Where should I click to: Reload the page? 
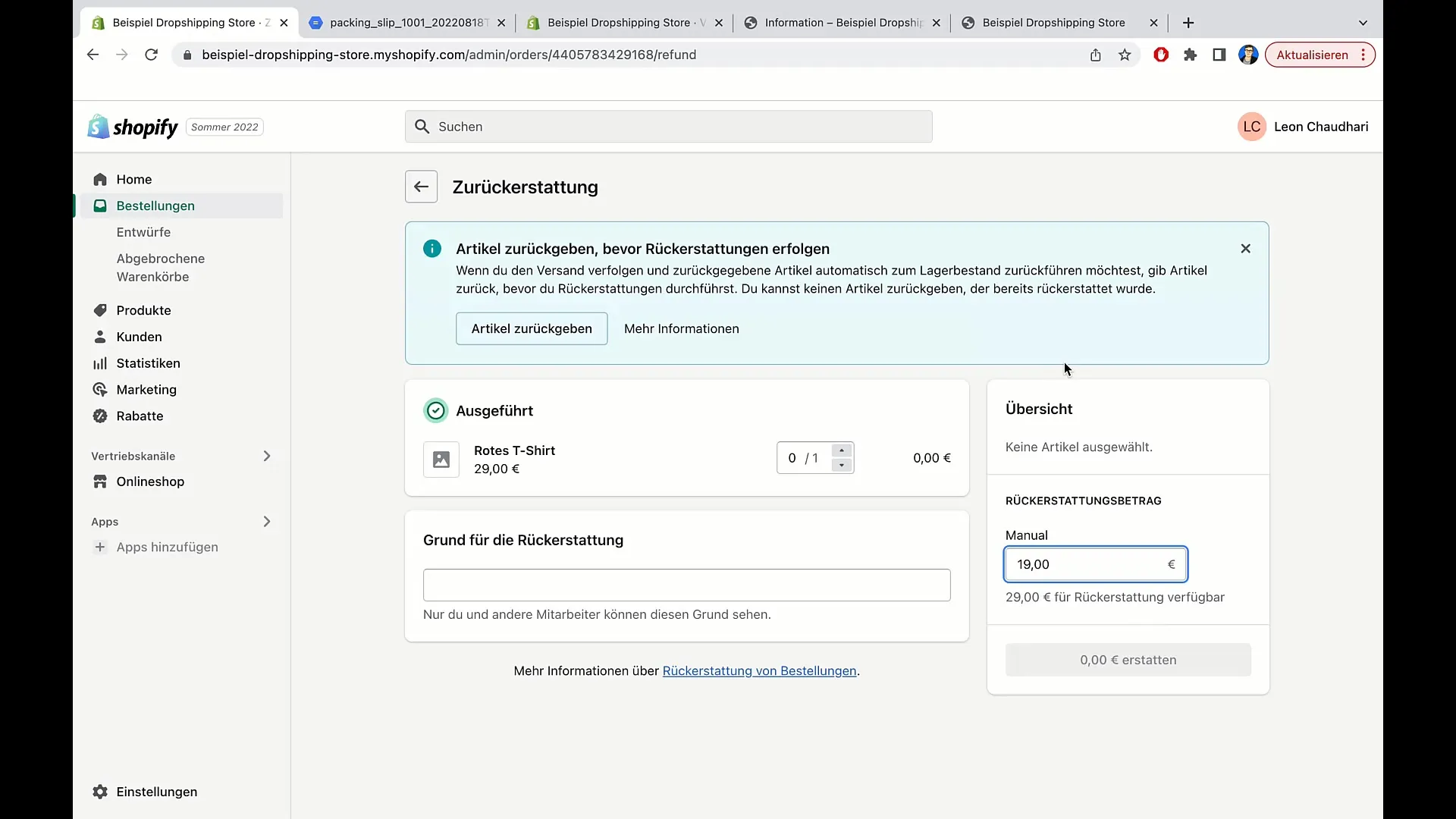click(x=151, y=55)
